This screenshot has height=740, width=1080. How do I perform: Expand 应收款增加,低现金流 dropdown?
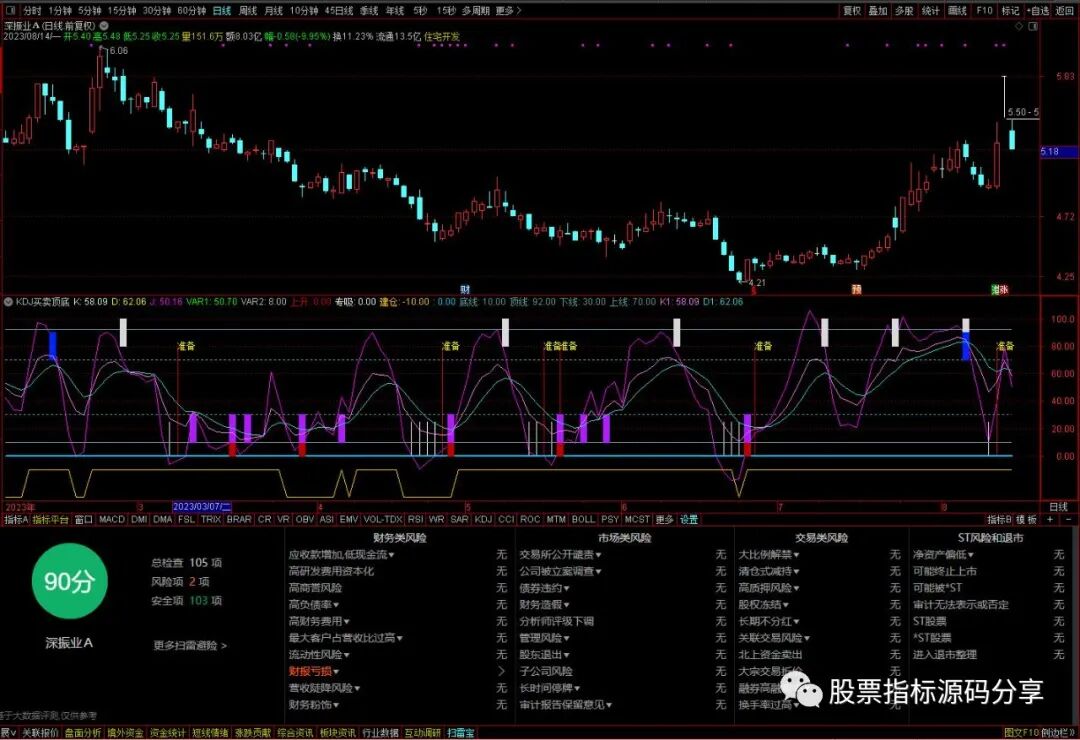342,555
